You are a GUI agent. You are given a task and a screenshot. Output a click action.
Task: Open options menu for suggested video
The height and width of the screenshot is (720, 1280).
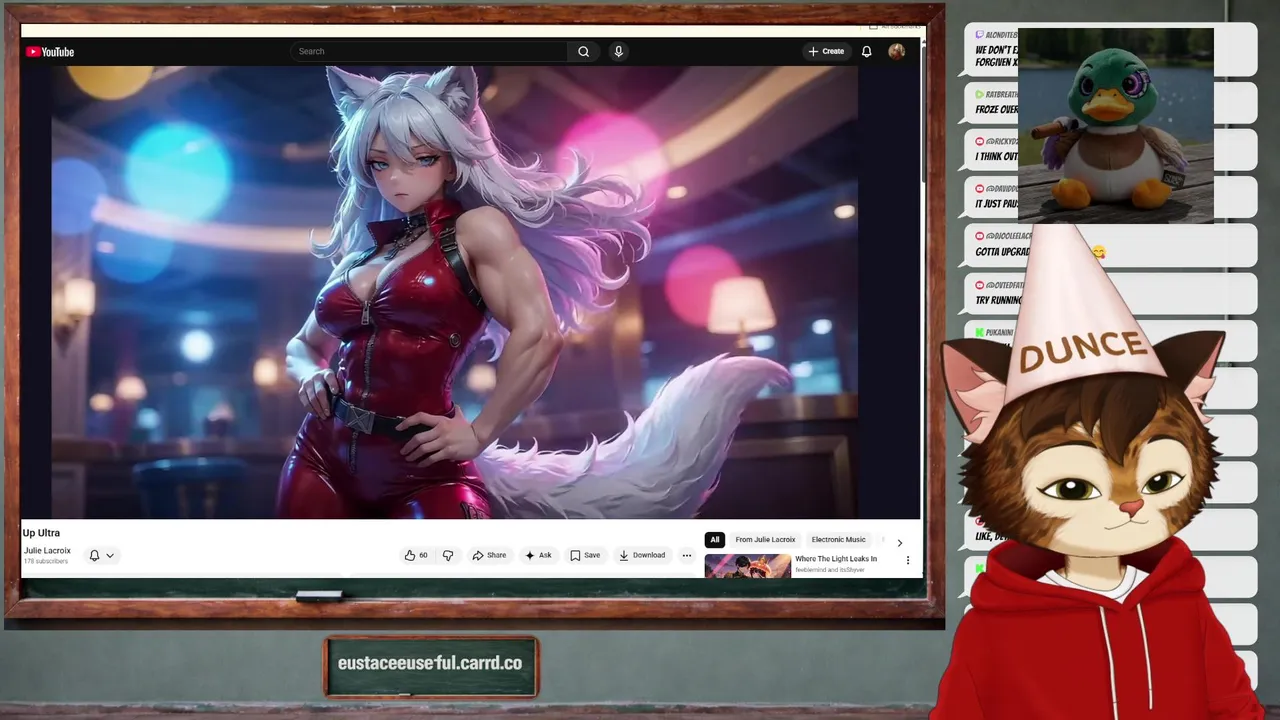click(908, 560)
